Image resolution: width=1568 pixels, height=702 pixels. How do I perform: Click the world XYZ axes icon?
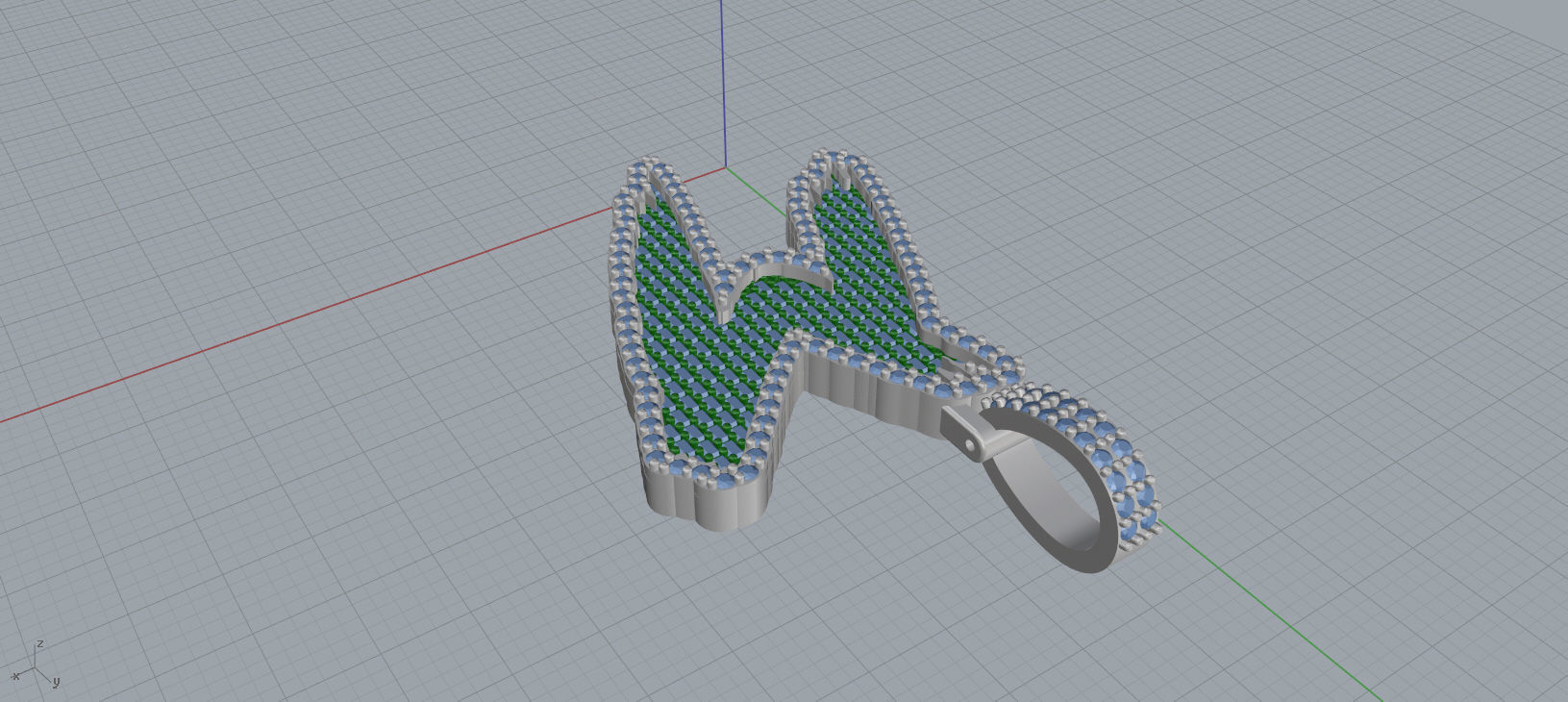click(36, 665)
